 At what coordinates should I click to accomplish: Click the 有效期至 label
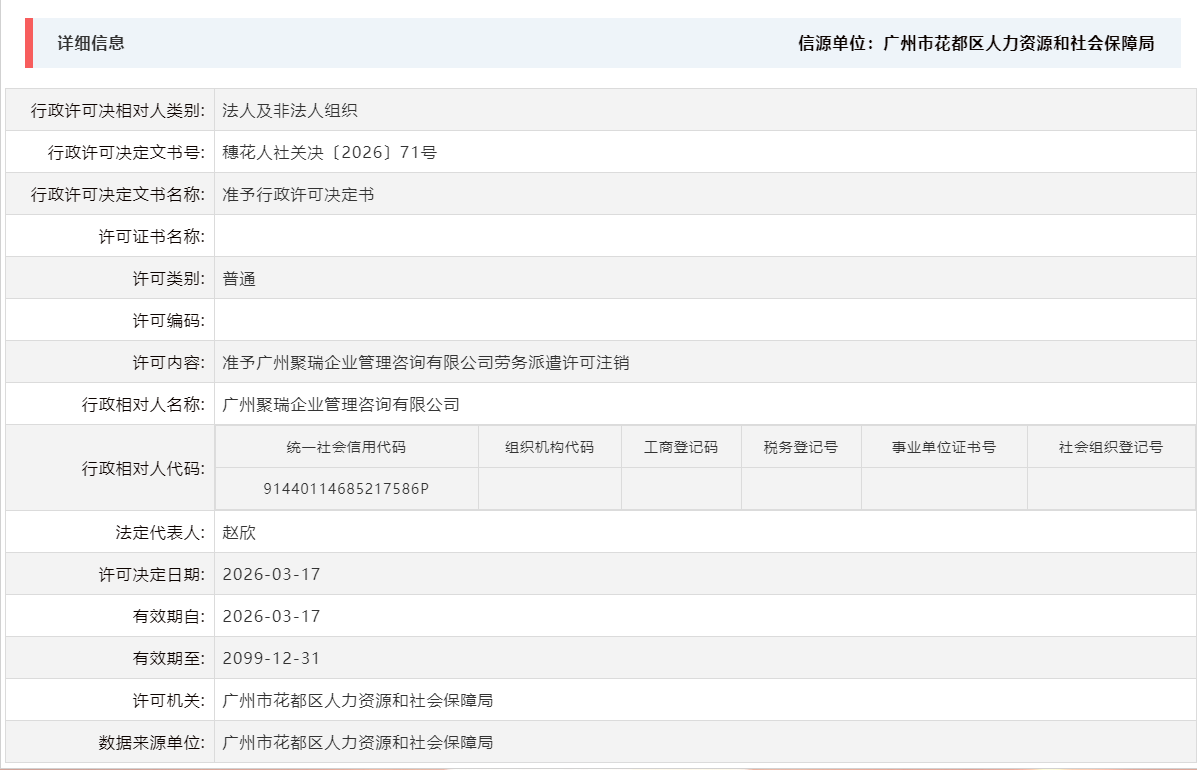pos(169,659)
